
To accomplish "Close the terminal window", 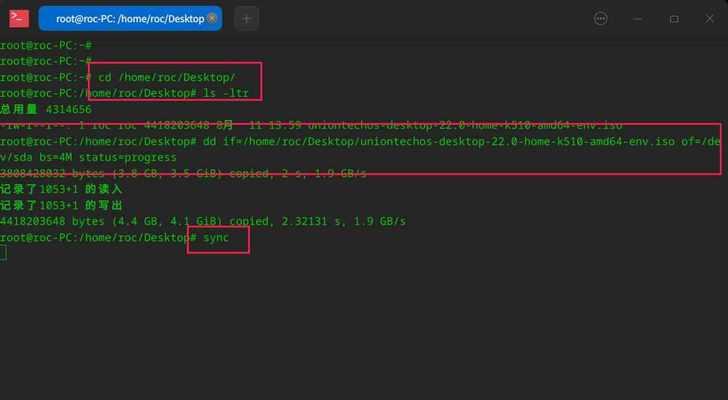I will click(710, 19).
